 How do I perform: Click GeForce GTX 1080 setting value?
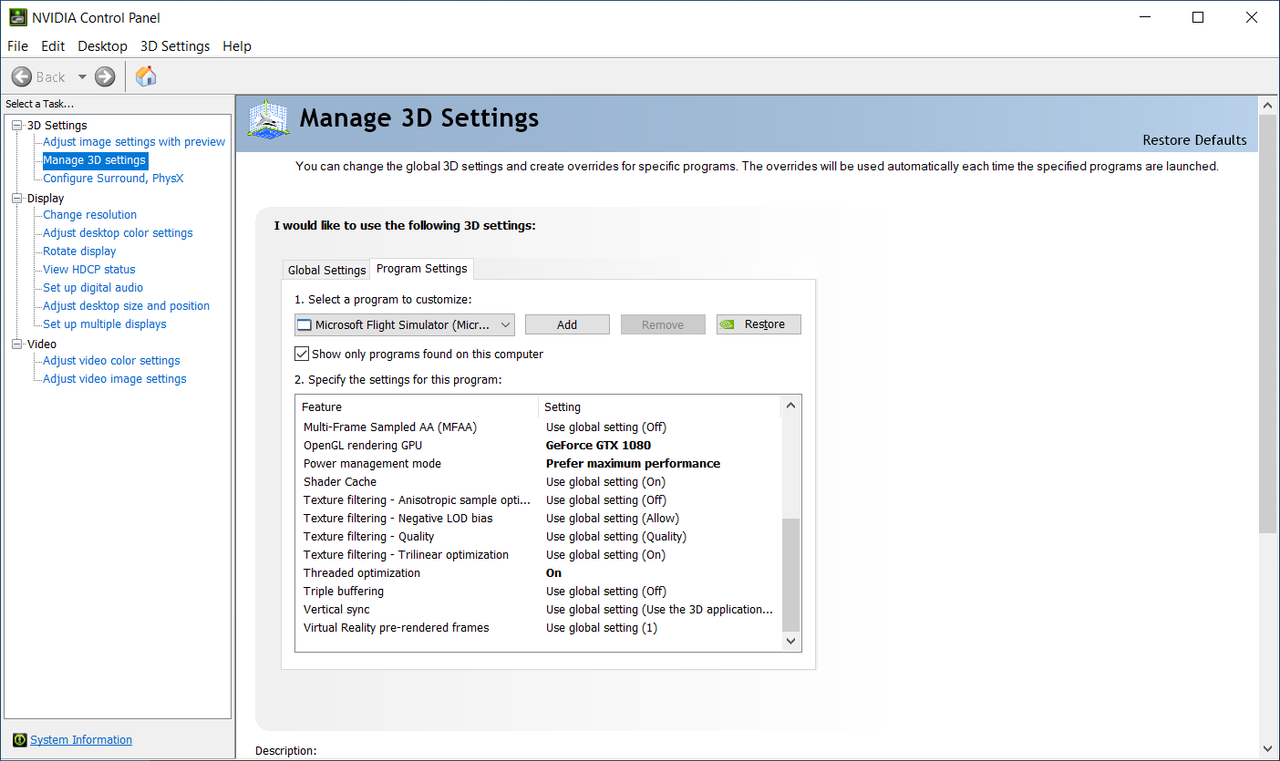coord(598,445)
